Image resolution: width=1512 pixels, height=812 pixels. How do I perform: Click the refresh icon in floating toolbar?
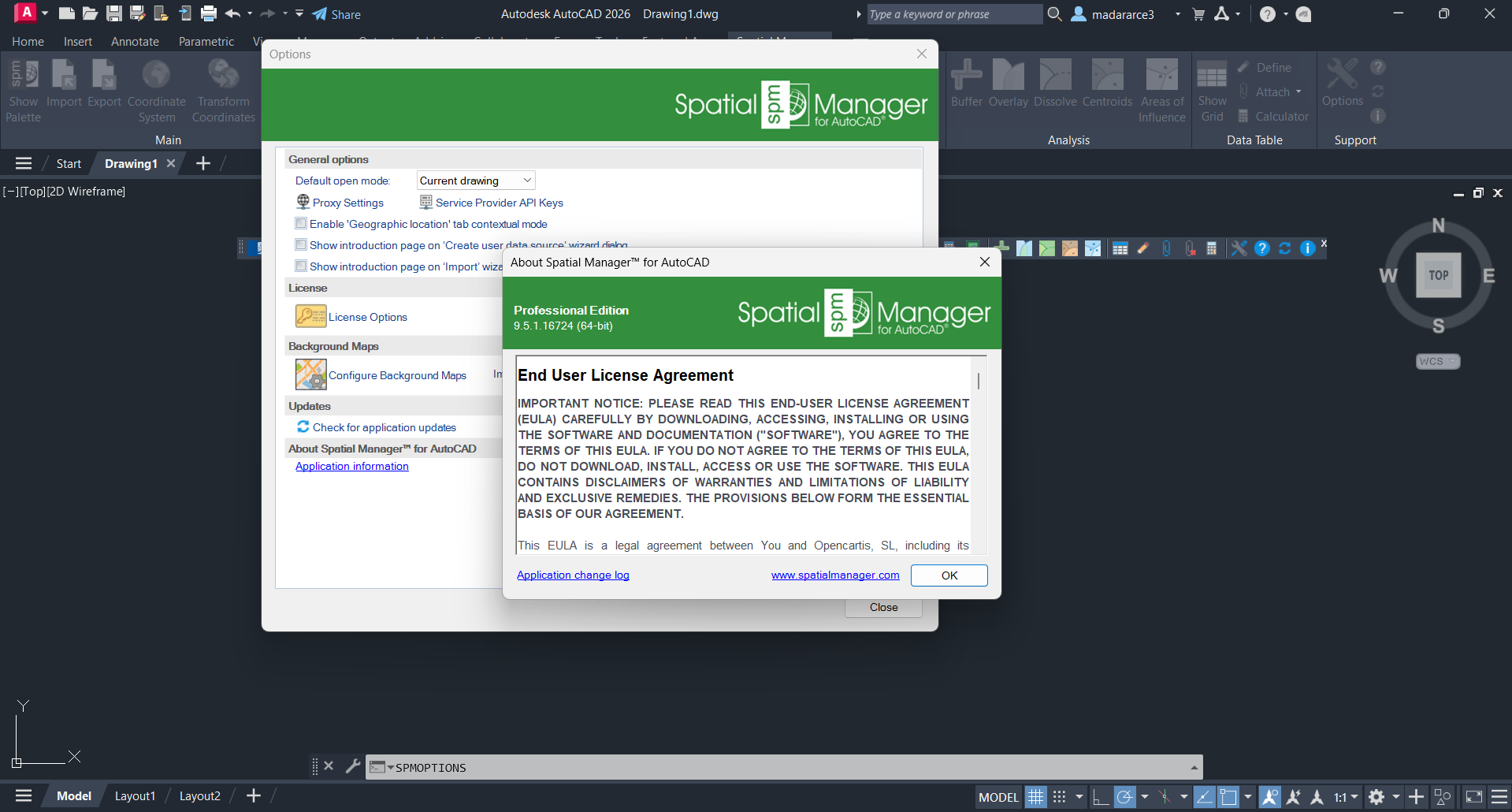[1284, 248]
